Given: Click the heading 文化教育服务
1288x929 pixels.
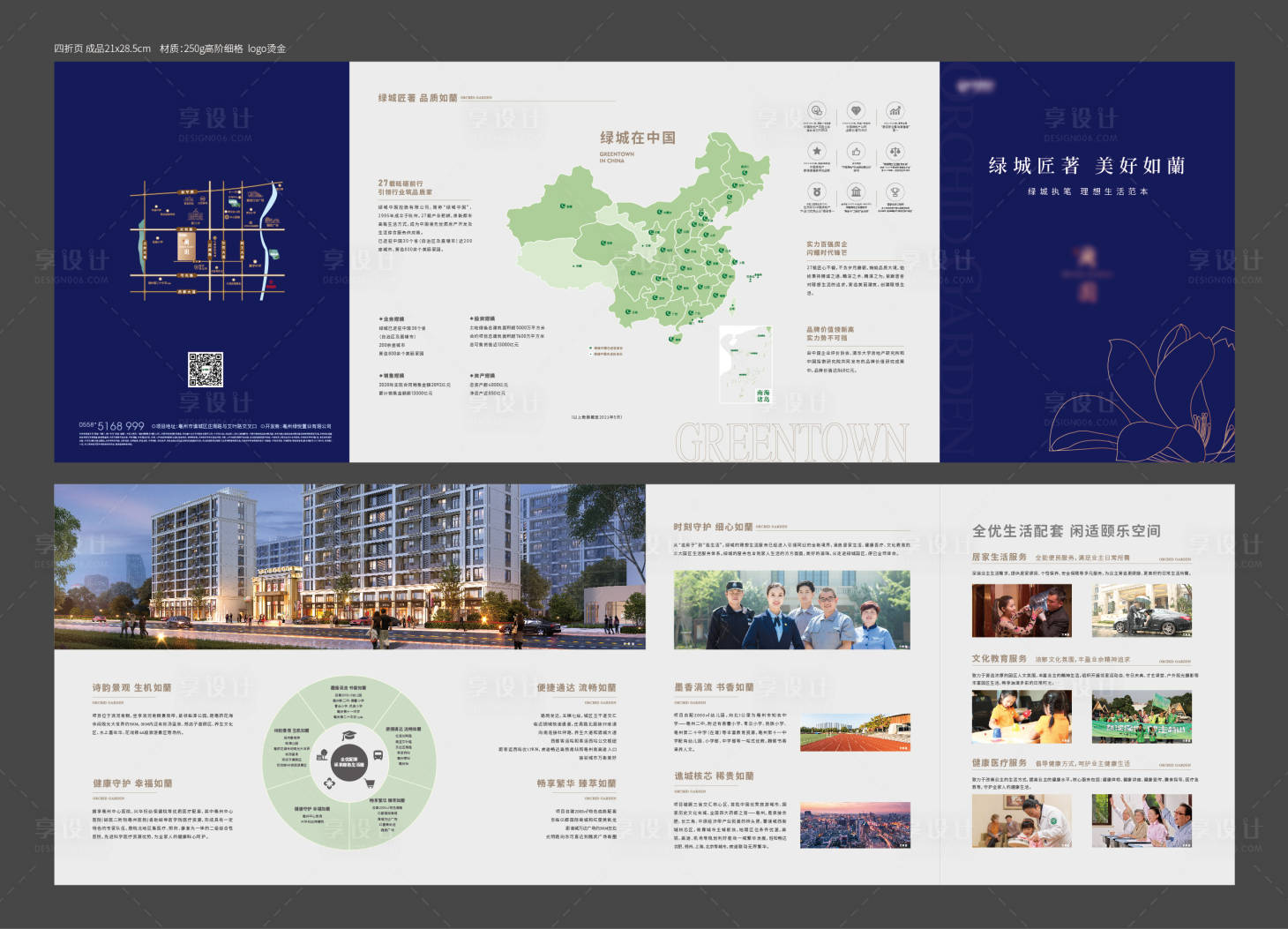Looking at the screenshot, I should tap(1000, 659).
